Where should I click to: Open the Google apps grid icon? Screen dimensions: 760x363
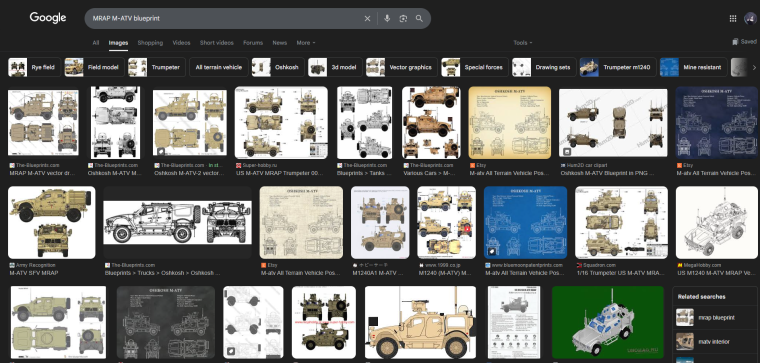732,18
